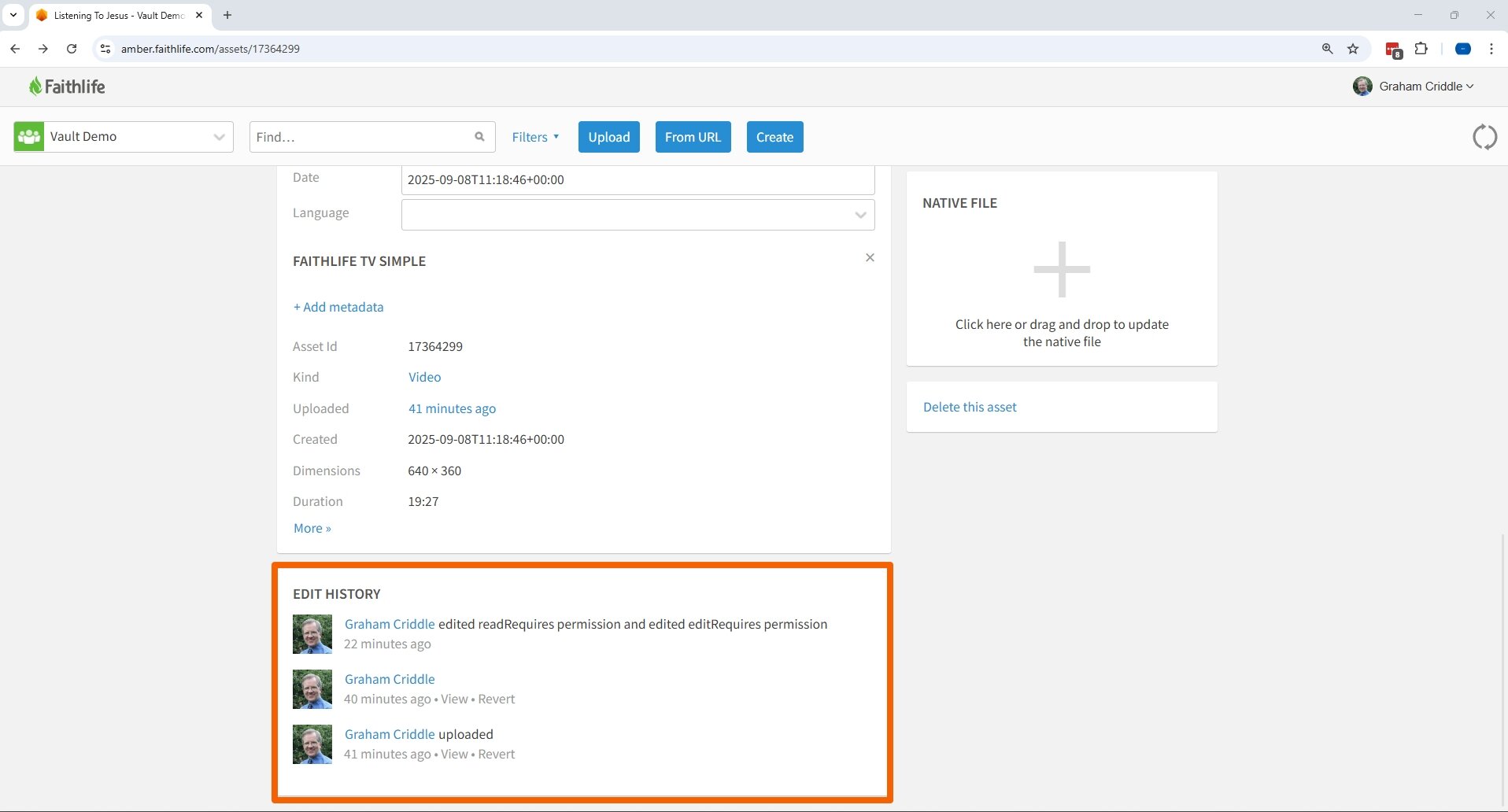The image size is (1508, 812).
Task: Click the Dimensions value 640 × 360
Action: [434, 471]
